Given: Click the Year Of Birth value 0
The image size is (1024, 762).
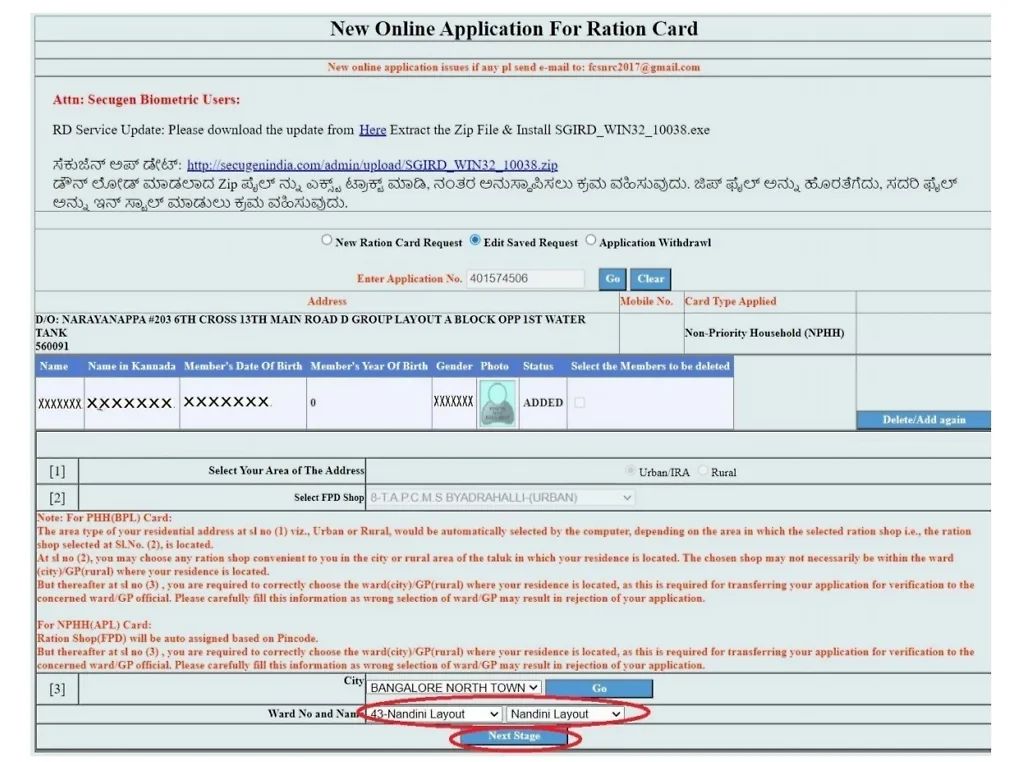Looking at the screenshot, I should click(x=313, y=403).
